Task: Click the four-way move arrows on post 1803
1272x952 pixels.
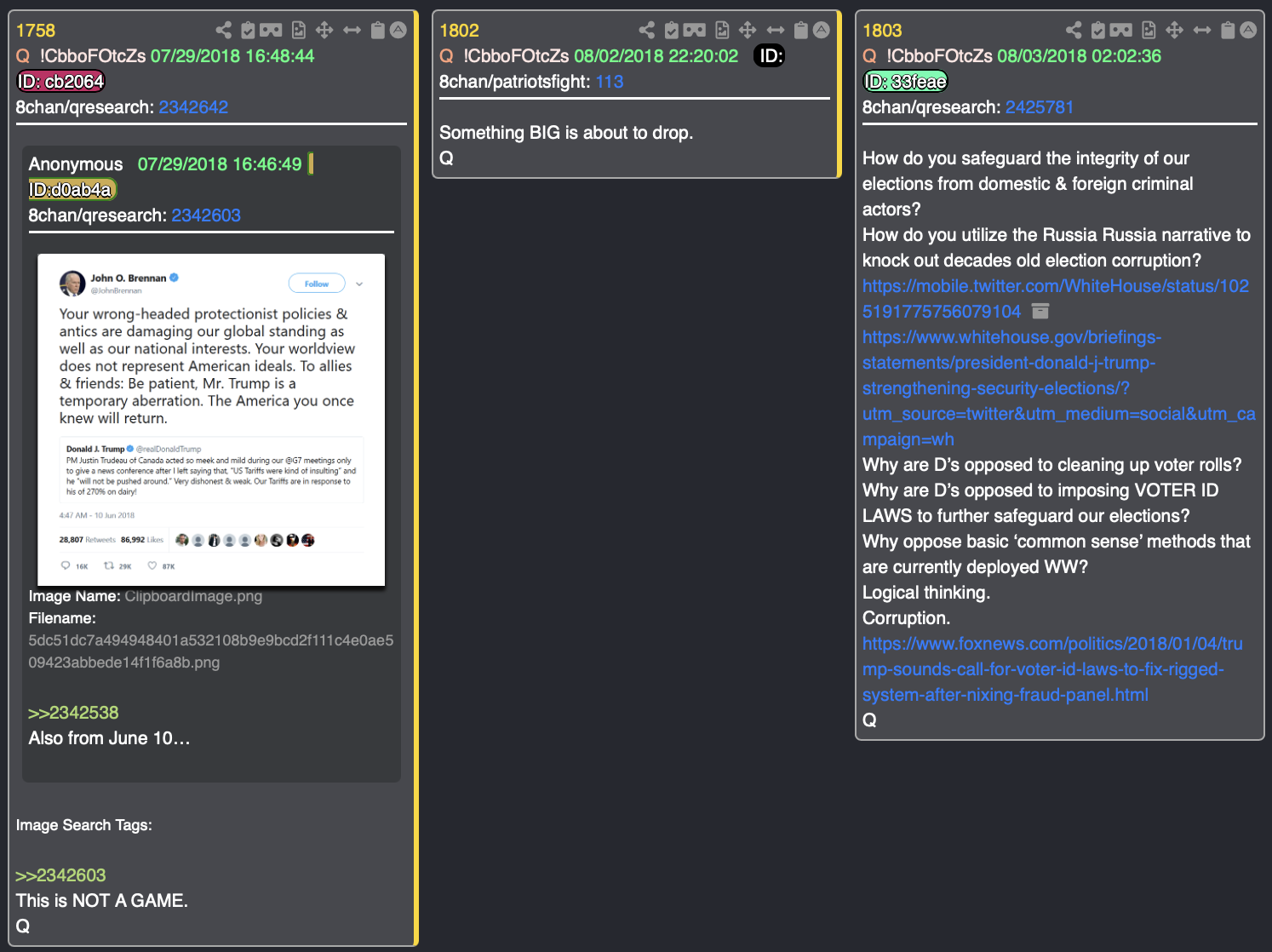Action: coord(1175,31)
